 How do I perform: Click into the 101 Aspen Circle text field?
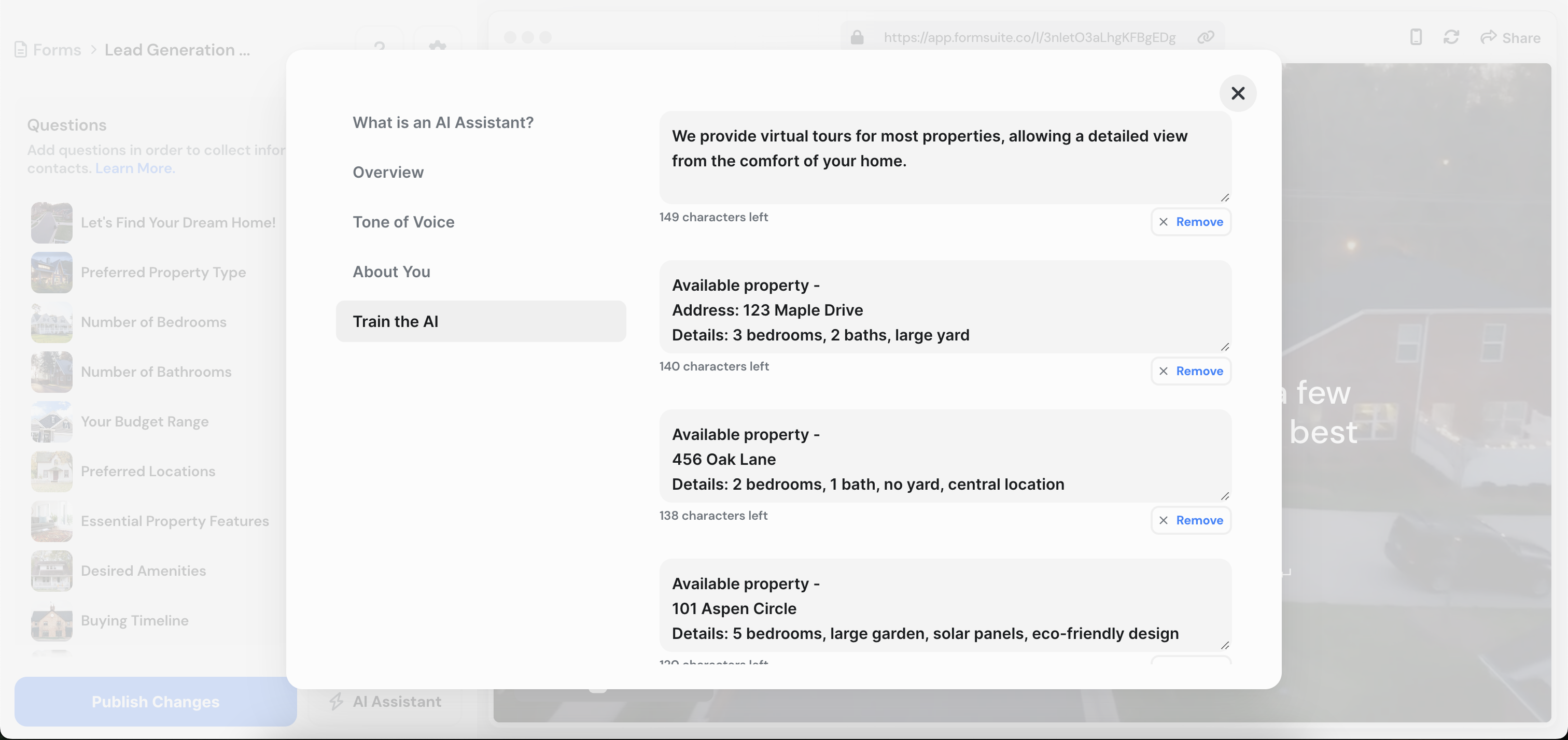pos(945,608)
